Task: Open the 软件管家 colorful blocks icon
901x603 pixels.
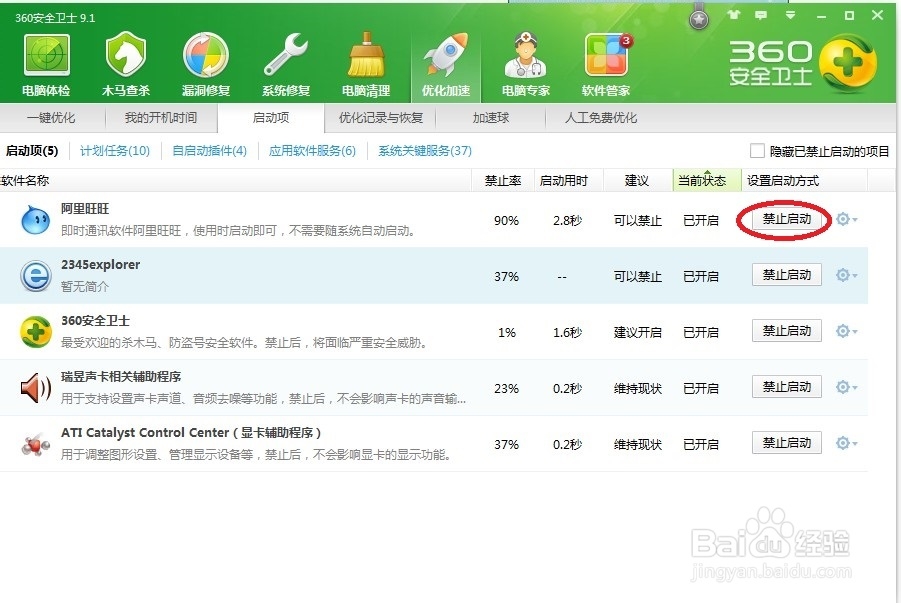Action: coord(606,55)
